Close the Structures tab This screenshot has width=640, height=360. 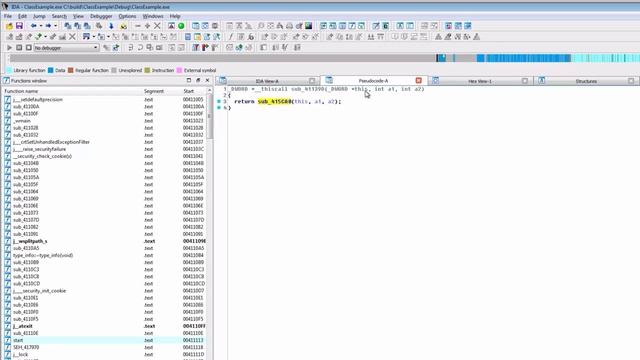click(x=631, y=81)
